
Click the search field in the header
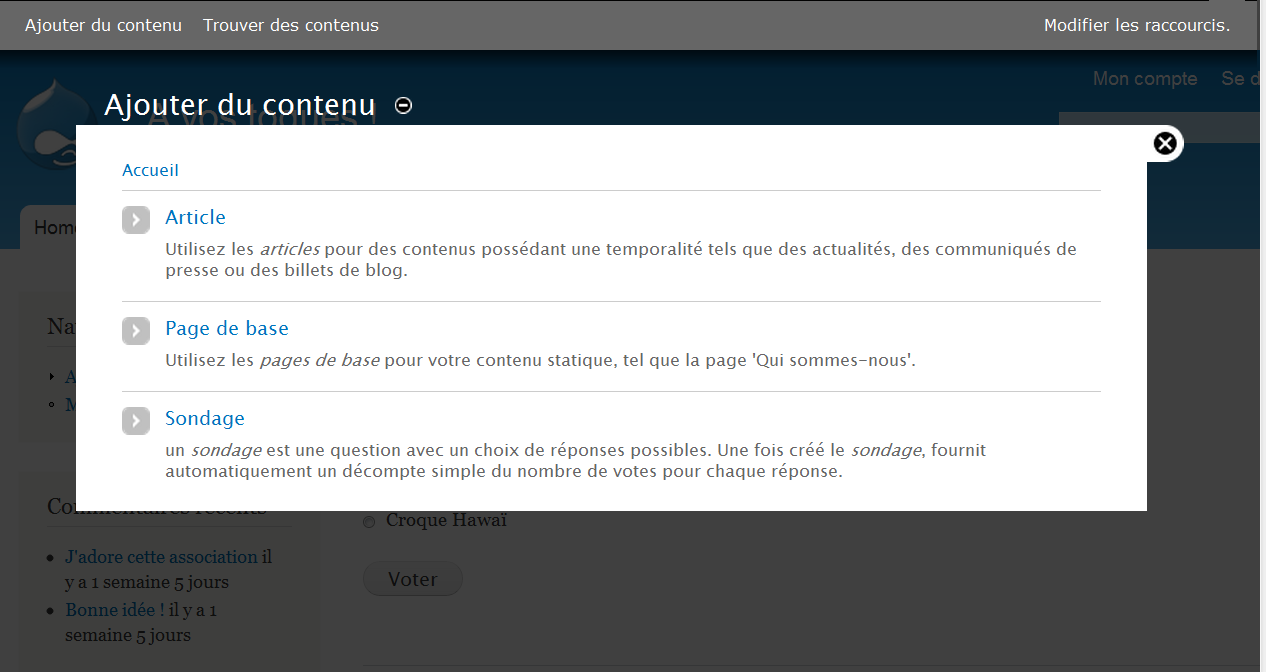1160,128
